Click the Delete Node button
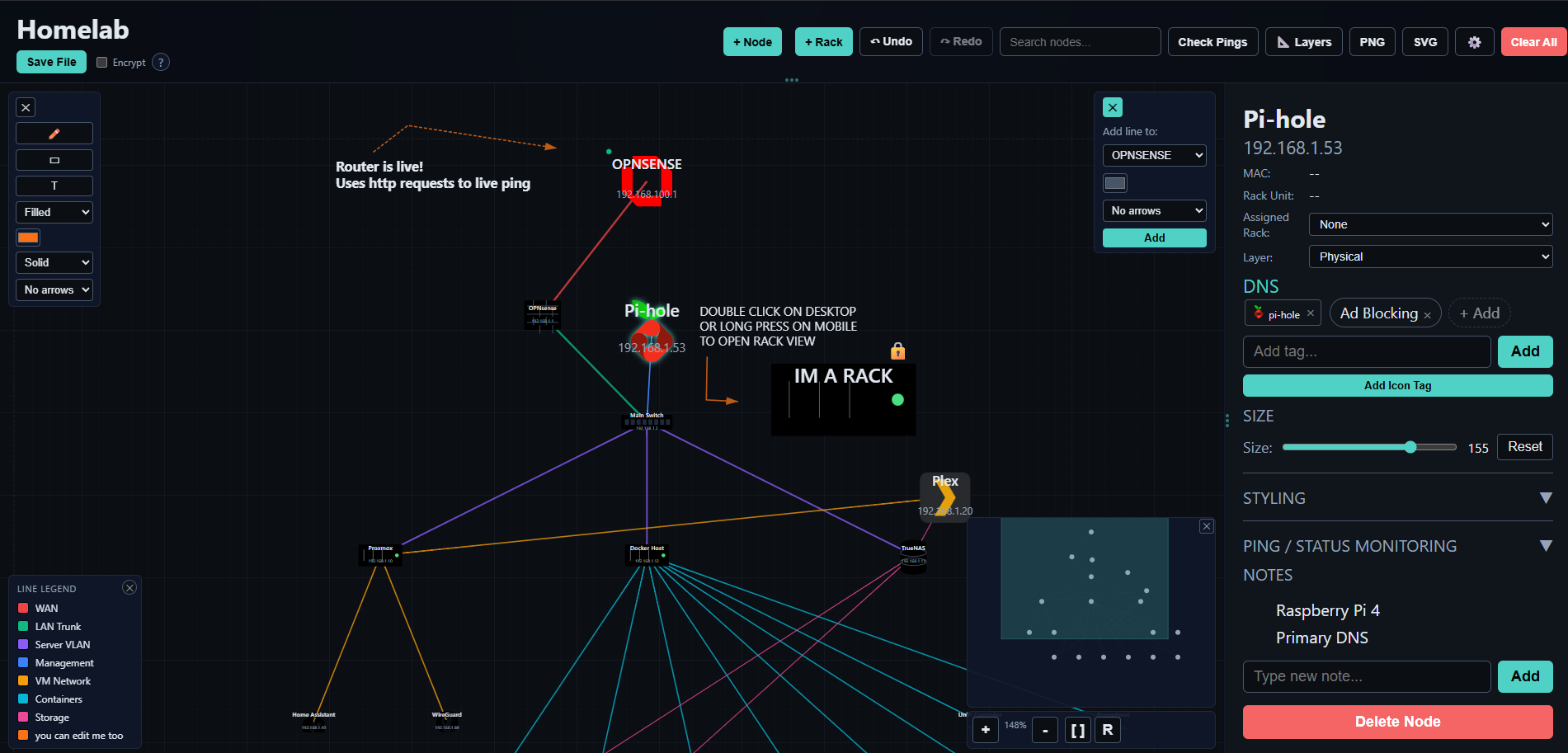This screenshot has width=1568, height=753. [1398, 722]
